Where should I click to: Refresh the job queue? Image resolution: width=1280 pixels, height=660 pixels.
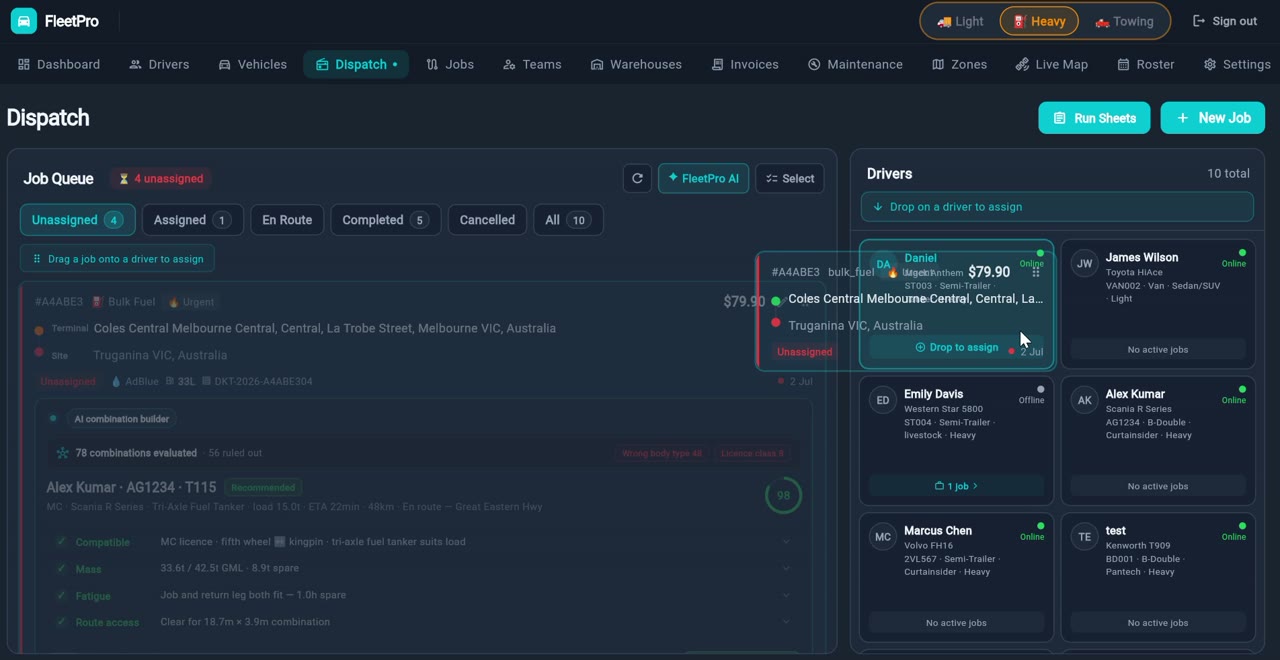click(x=637, y=178)
